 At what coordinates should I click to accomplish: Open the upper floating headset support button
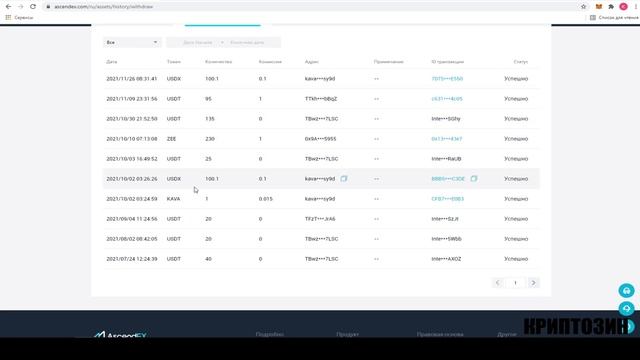[627, 291]
